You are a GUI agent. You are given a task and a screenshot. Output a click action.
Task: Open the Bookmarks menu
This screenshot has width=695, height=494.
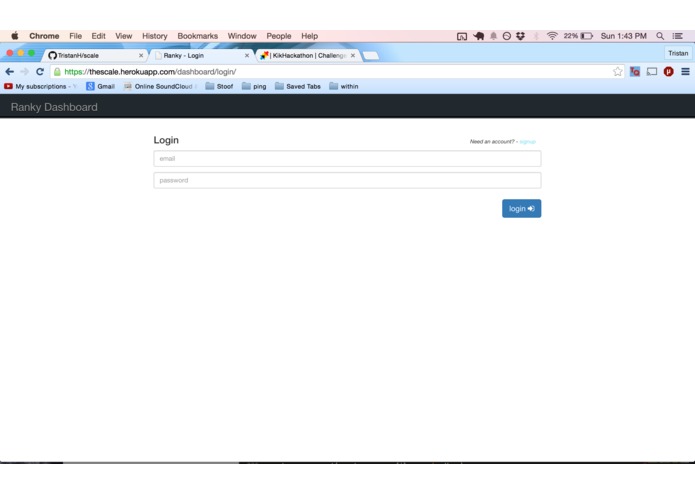[x=198, y=36]
